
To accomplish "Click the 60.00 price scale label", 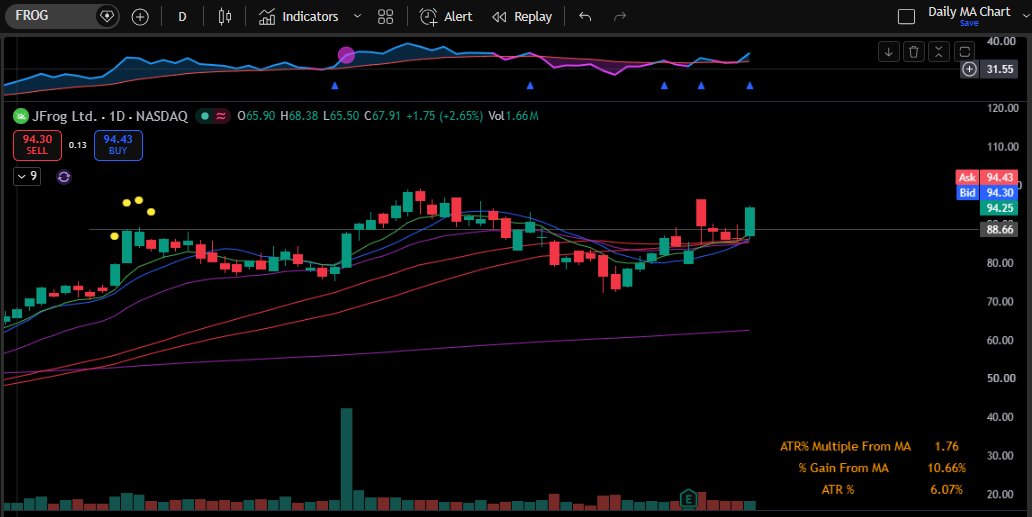I will (x=1002, y=340).
